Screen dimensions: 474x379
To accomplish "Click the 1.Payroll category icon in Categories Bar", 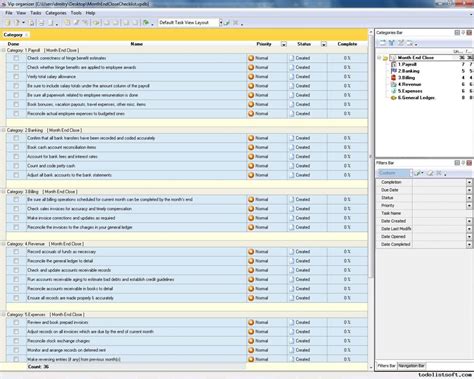I will point(393,64).
